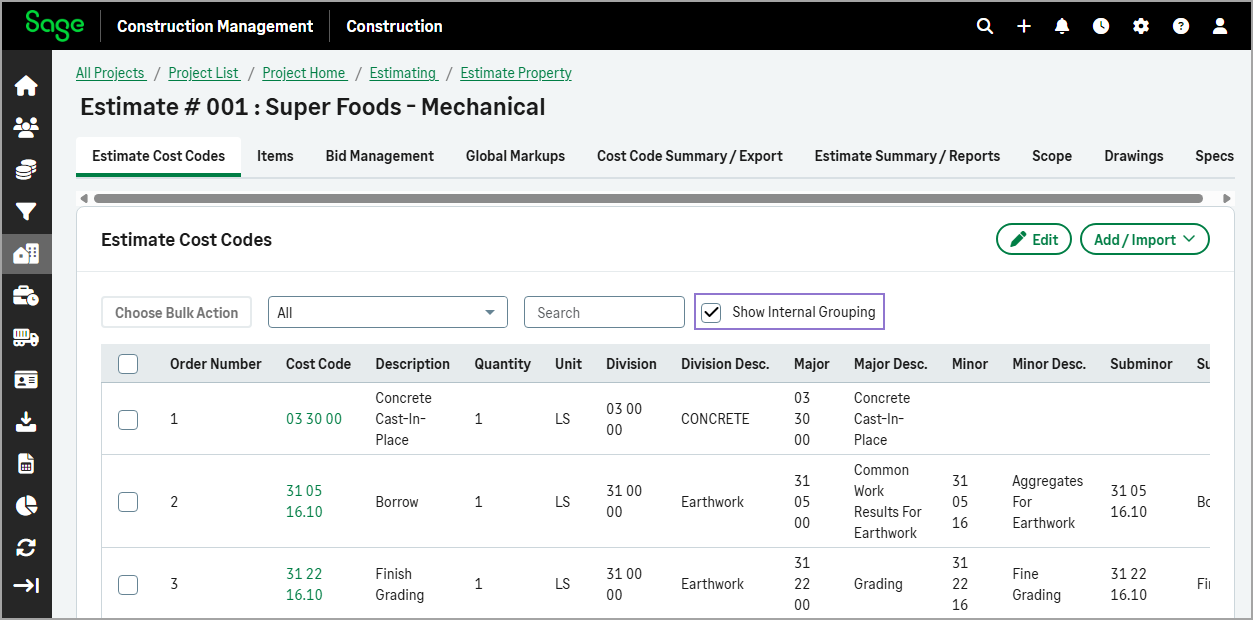
Task: Click the filter funnel sidebar icon
Action: click(x=26, y=211)
